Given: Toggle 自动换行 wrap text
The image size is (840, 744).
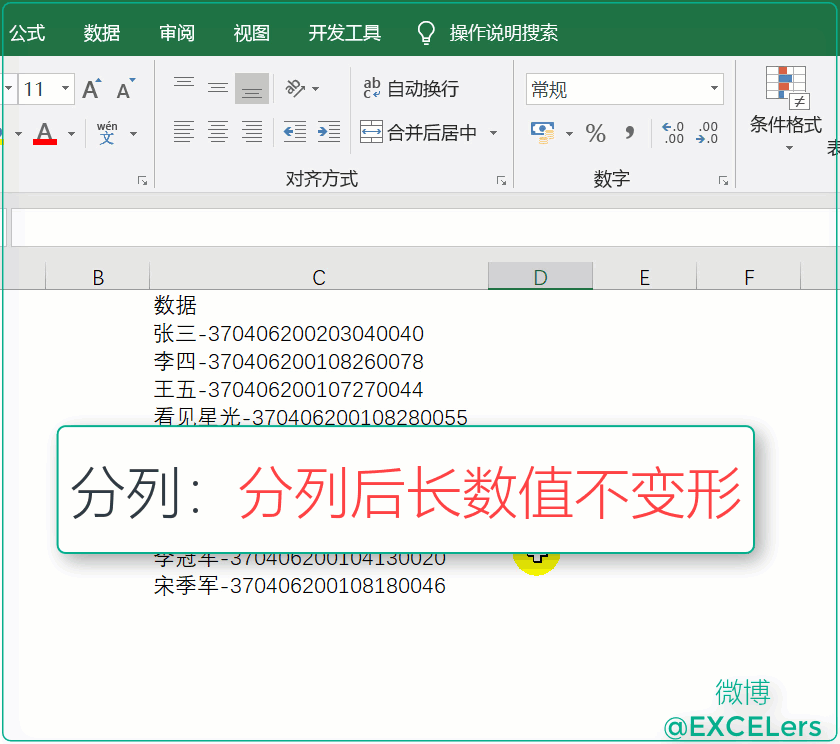Looking at the screenshot, I should point(411,89).
